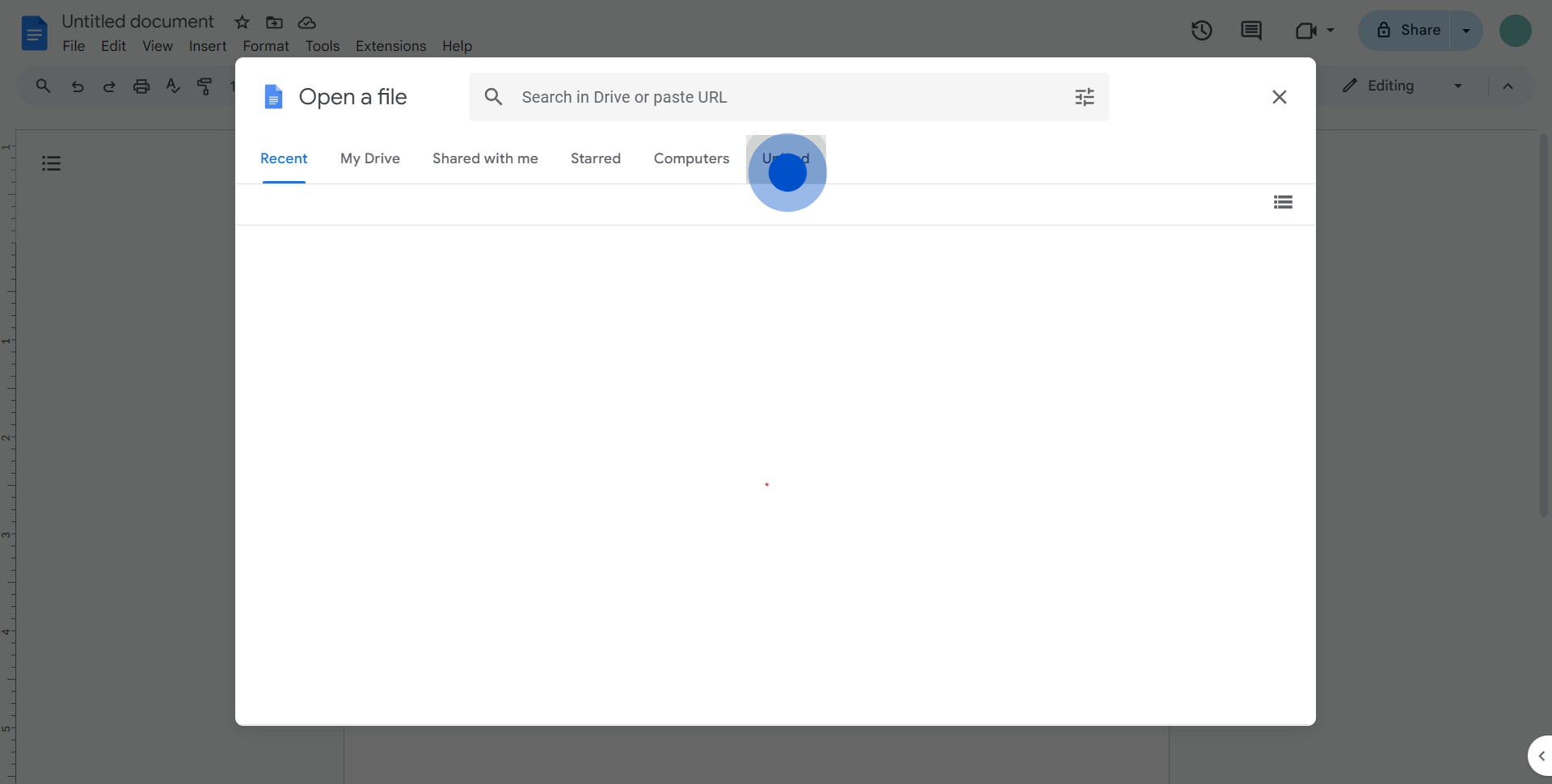Check the cloud document status icon
The width and height of the screenshot is (1552, 784).
(306, 23)
